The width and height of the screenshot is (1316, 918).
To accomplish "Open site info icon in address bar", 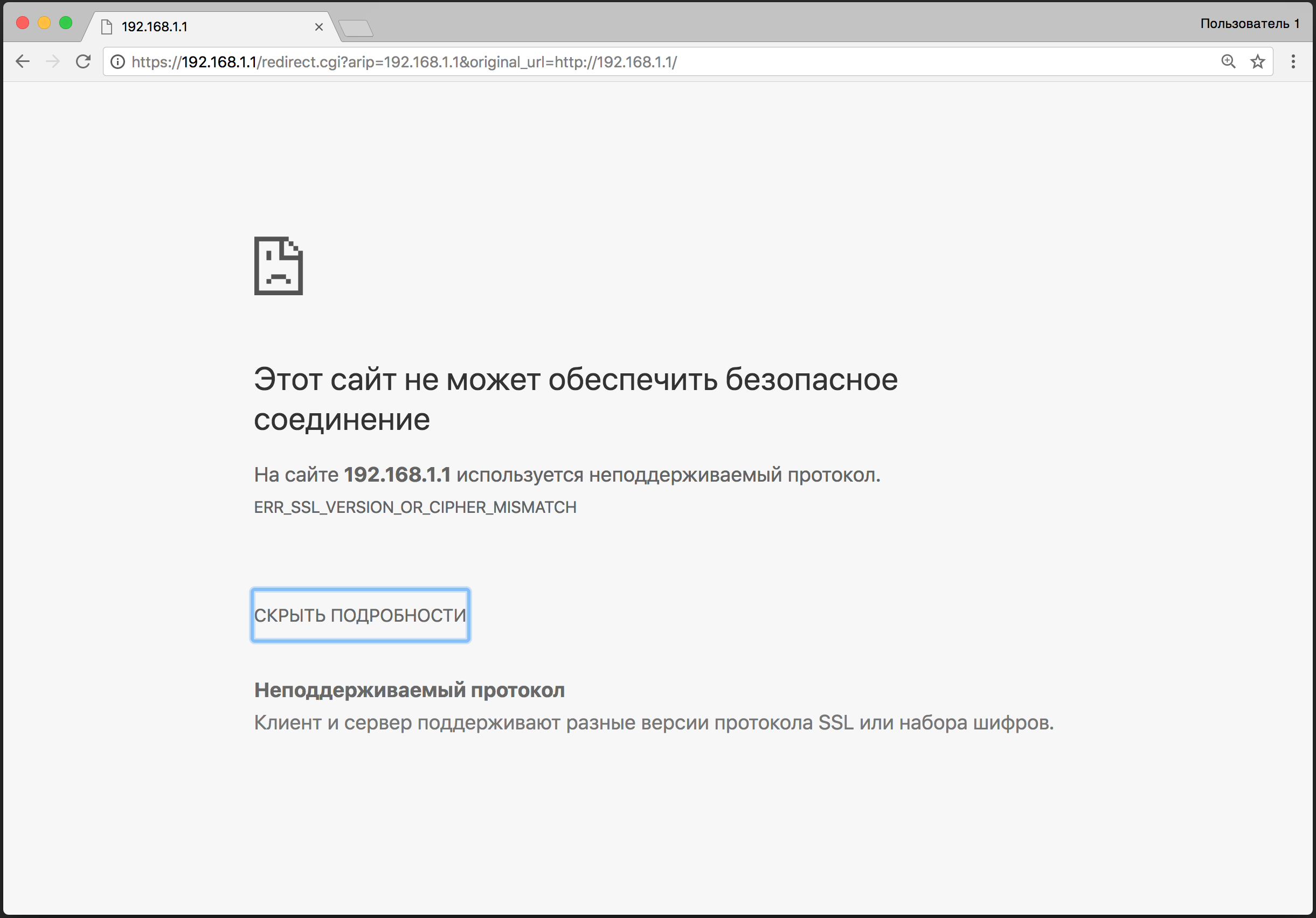I will (x=117, y=62).
